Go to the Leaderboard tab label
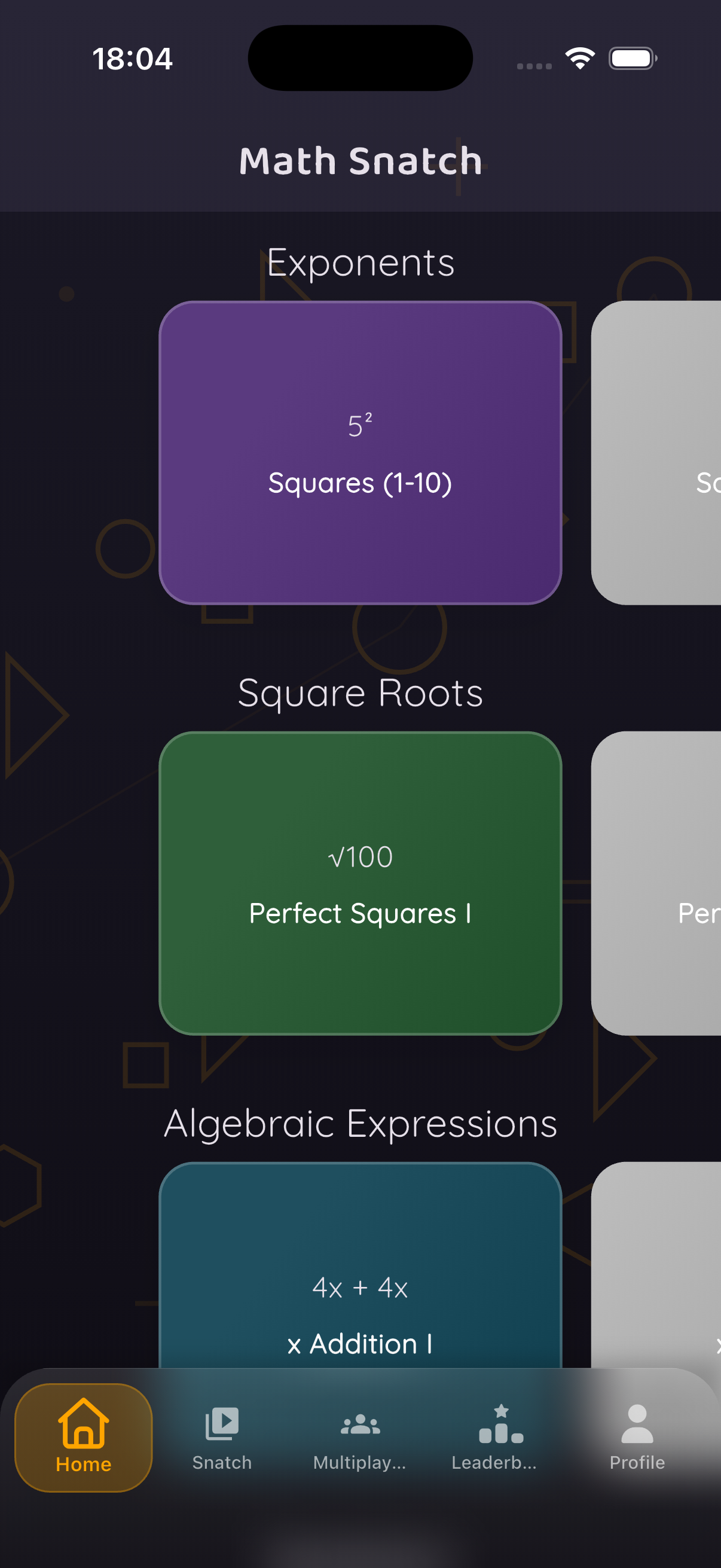This screenshot has width=721, height=1568. [x=494, y=1463]
